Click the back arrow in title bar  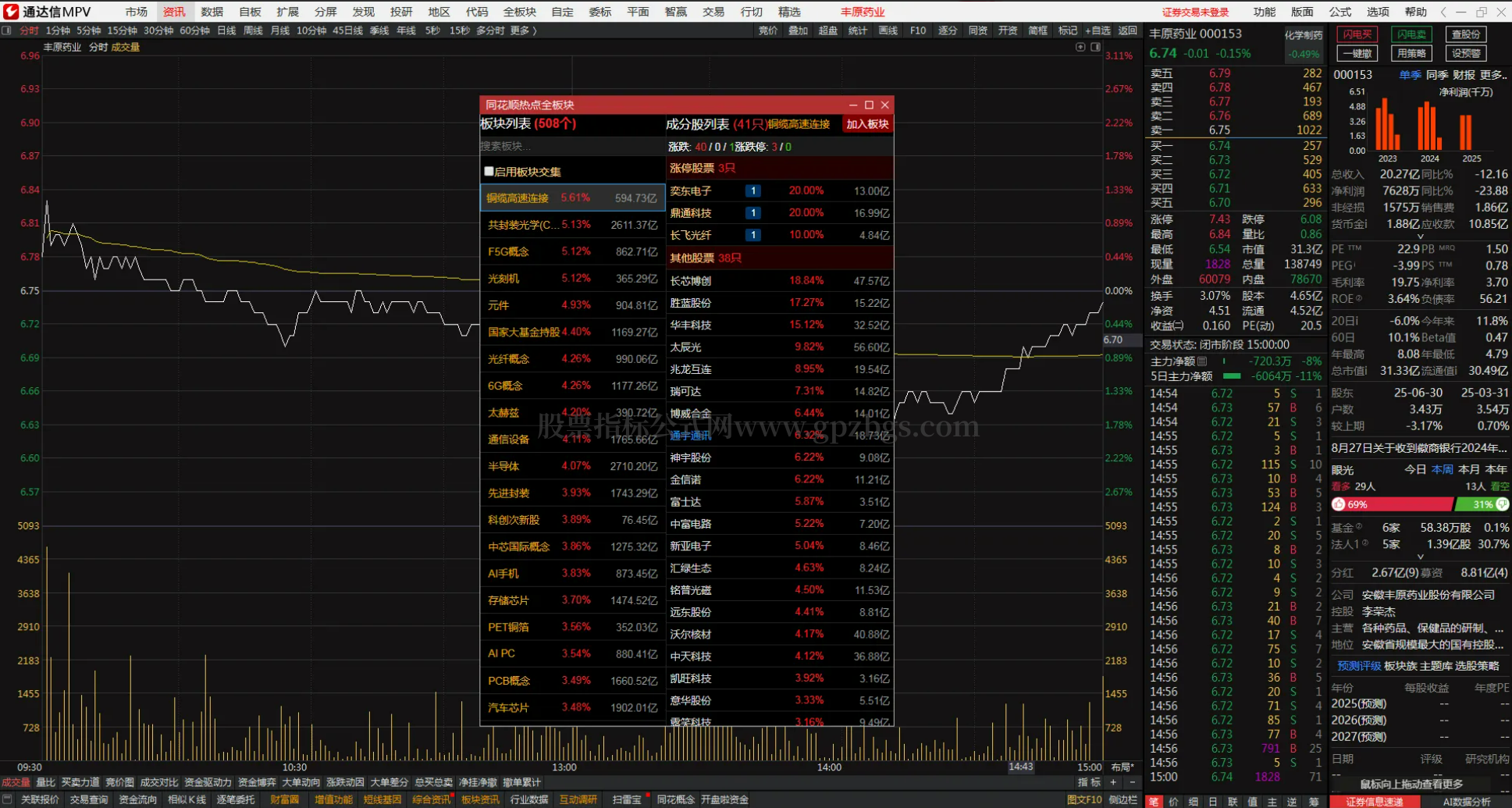(x=1443, y=12)
